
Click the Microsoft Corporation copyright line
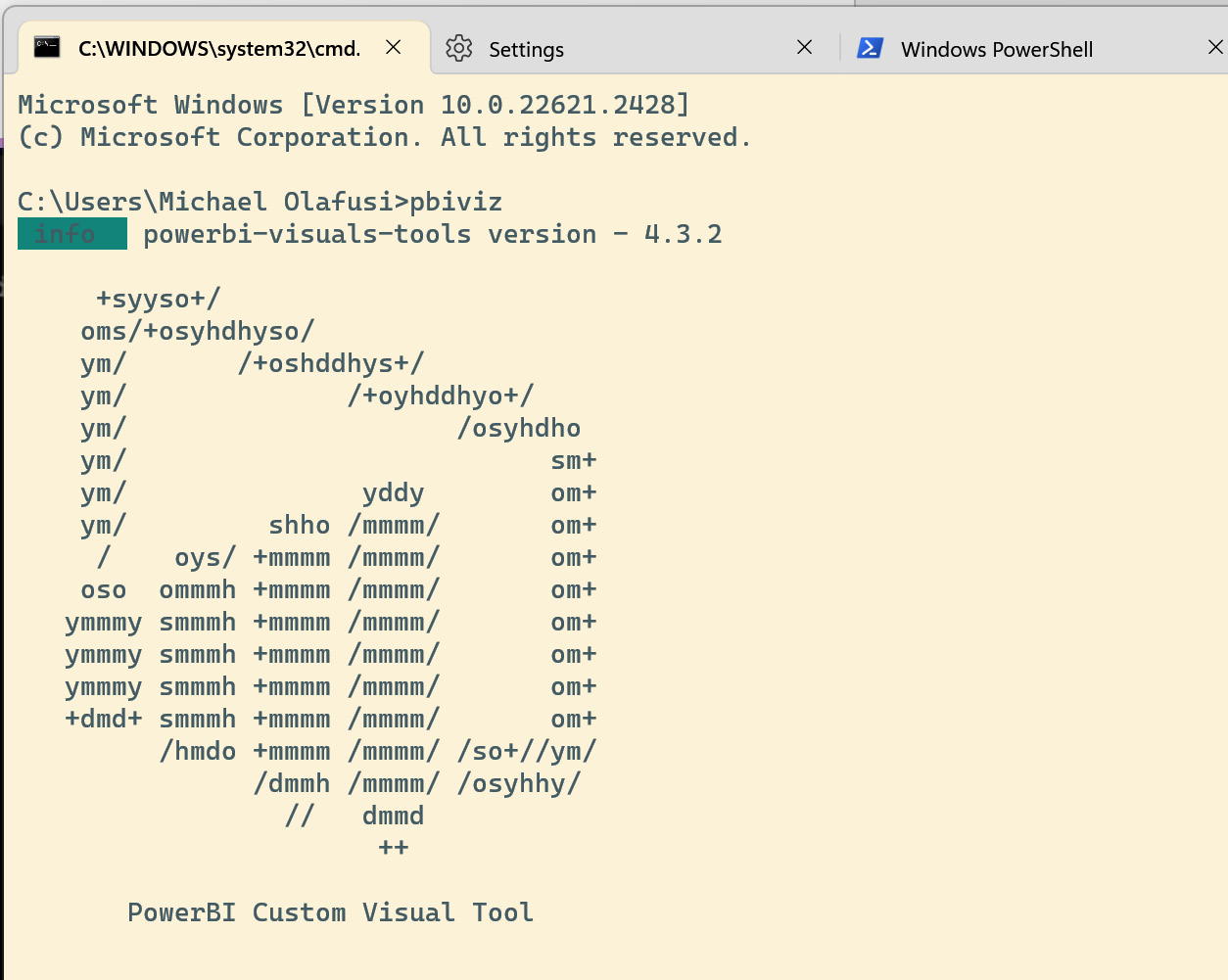coord(385,137)
